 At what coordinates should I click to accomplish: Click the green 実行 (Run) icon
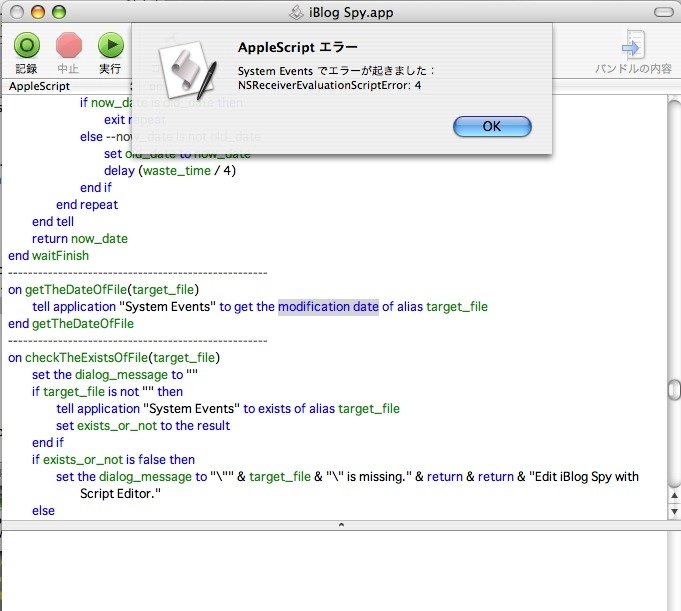[110, 46]
